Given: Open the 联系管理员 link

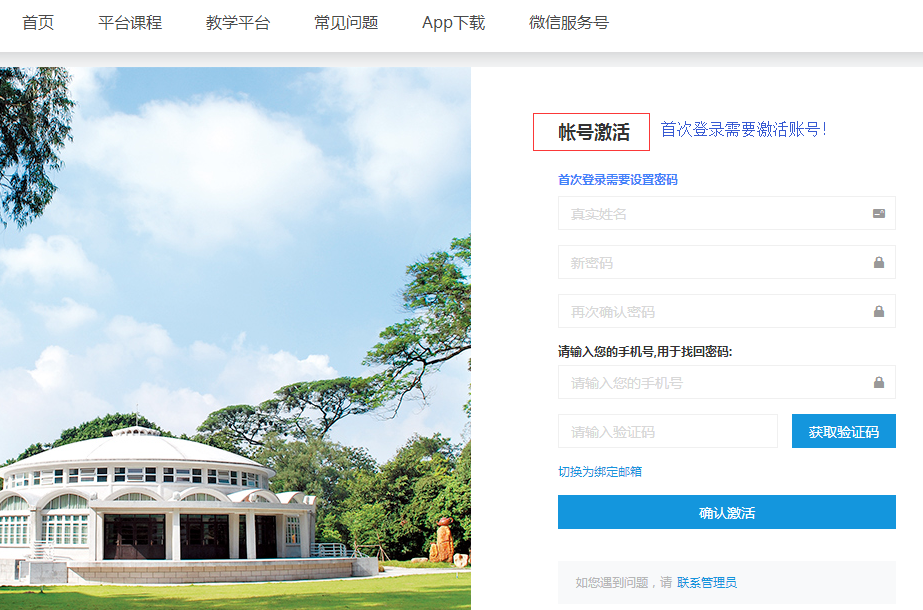Looking at the screenshot, I should click(x=706, y=582).
